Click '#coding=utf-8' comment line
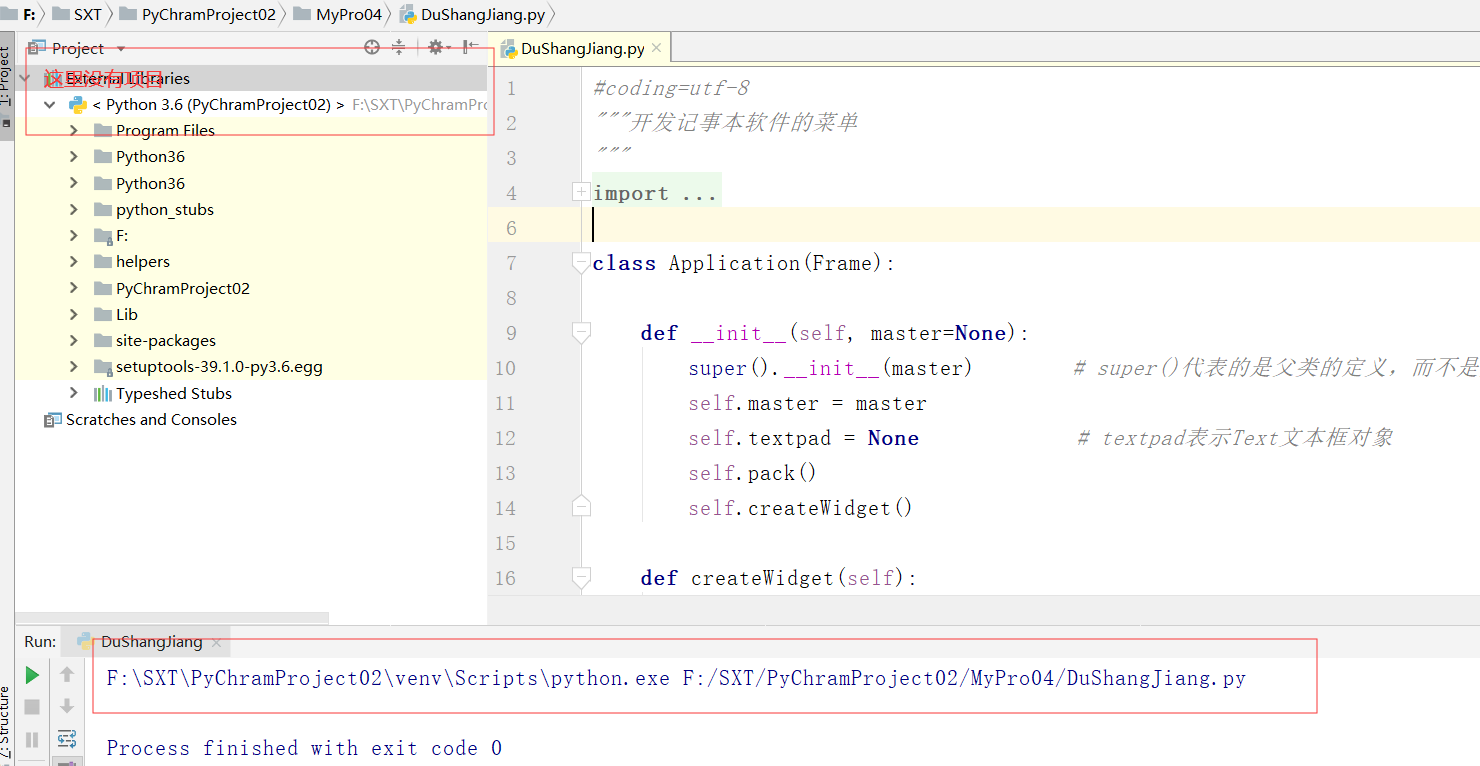 point(671,88)
